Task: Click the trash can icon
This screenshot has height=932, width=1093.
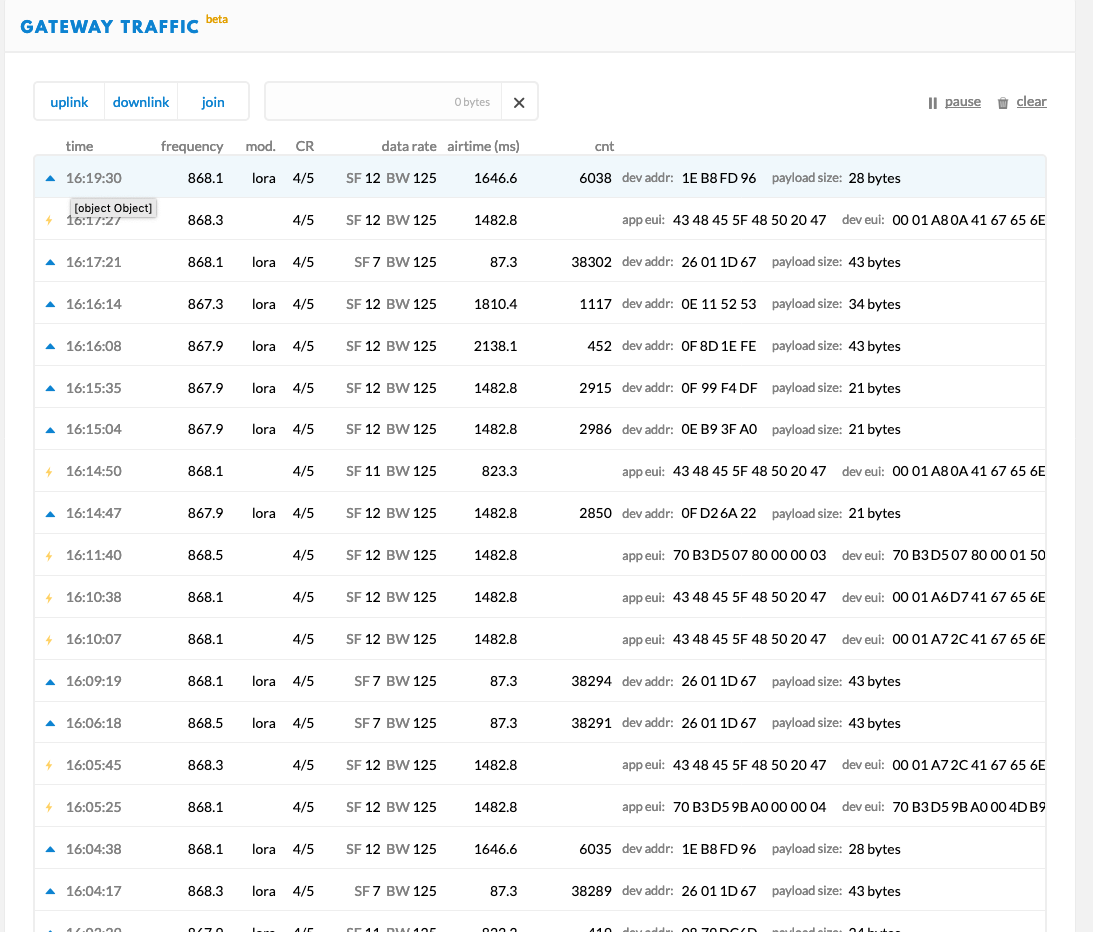Action: 1003,103
